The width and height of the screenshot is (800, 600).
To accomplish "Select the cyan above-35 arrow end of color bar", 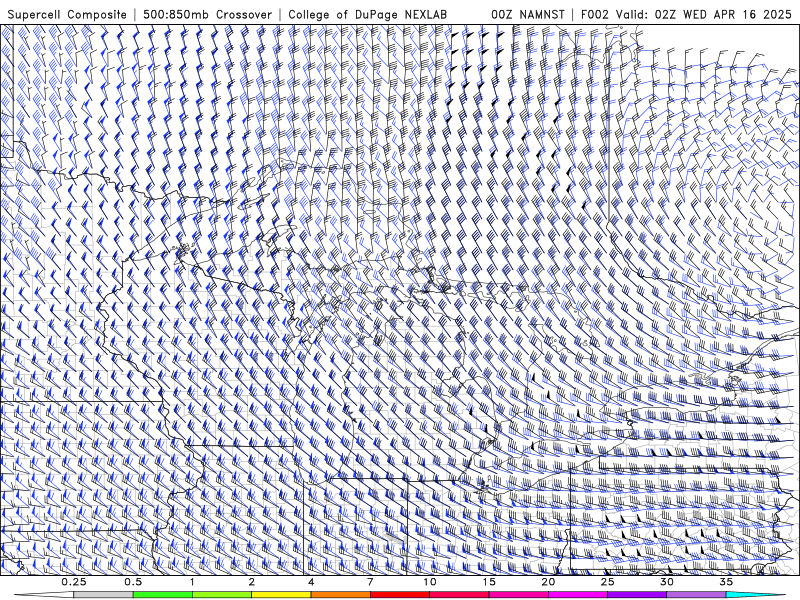I will (756, 595).
